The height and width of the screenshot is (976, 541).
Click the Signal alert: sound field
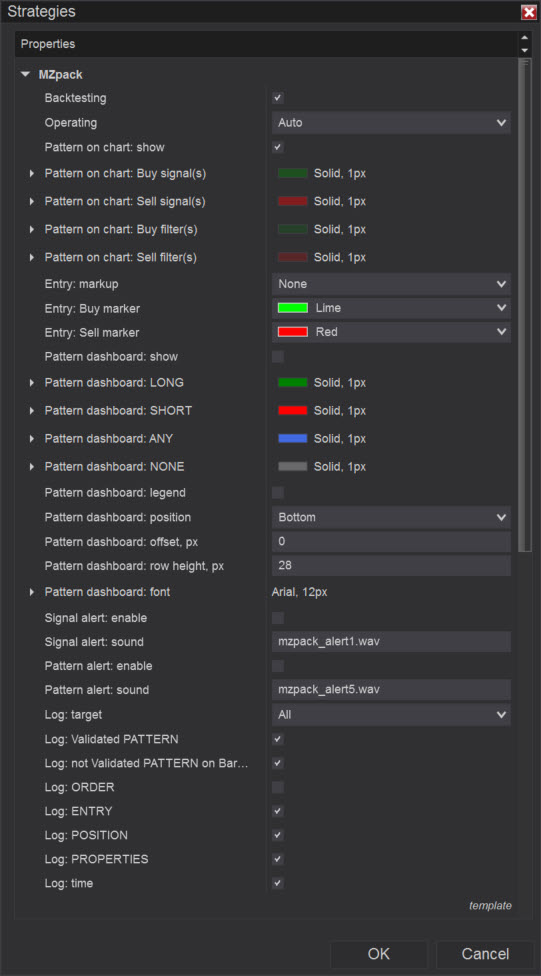pyautogui.click(x=391, y=642)
